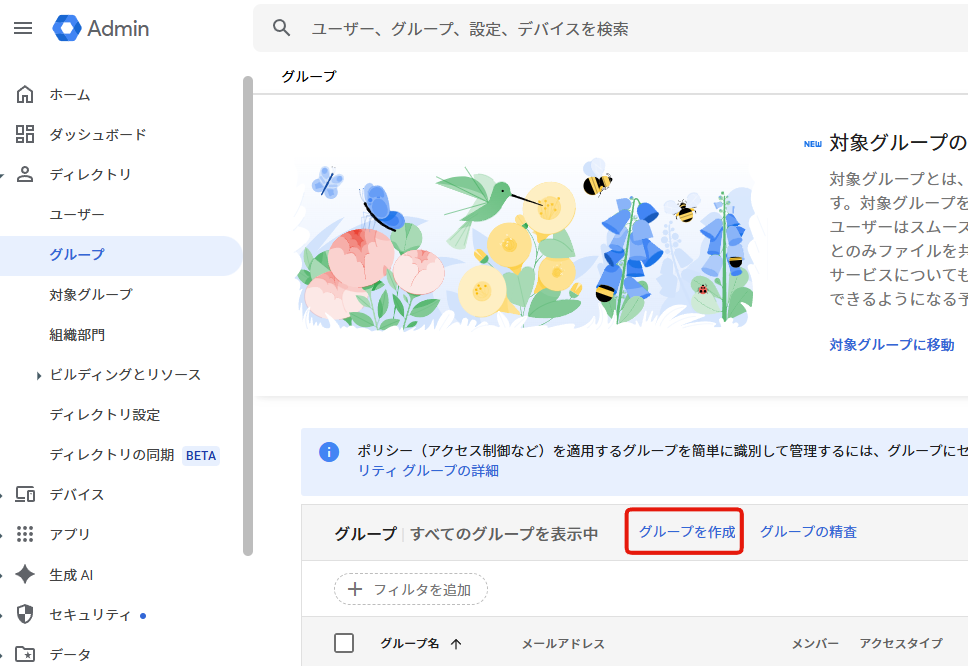
Task: Sort by グループ名 column arrow
Action: 457,644
